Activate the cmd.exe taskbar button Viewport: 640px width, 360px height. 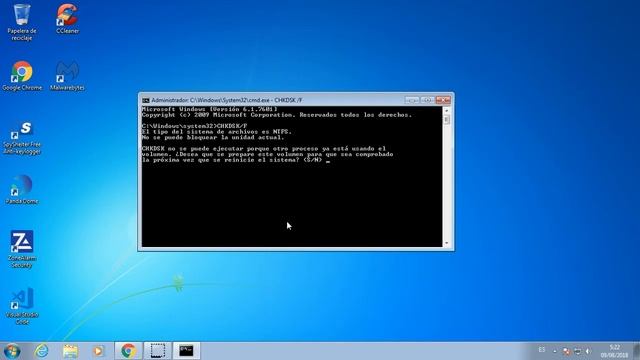(x=186, y=351)
